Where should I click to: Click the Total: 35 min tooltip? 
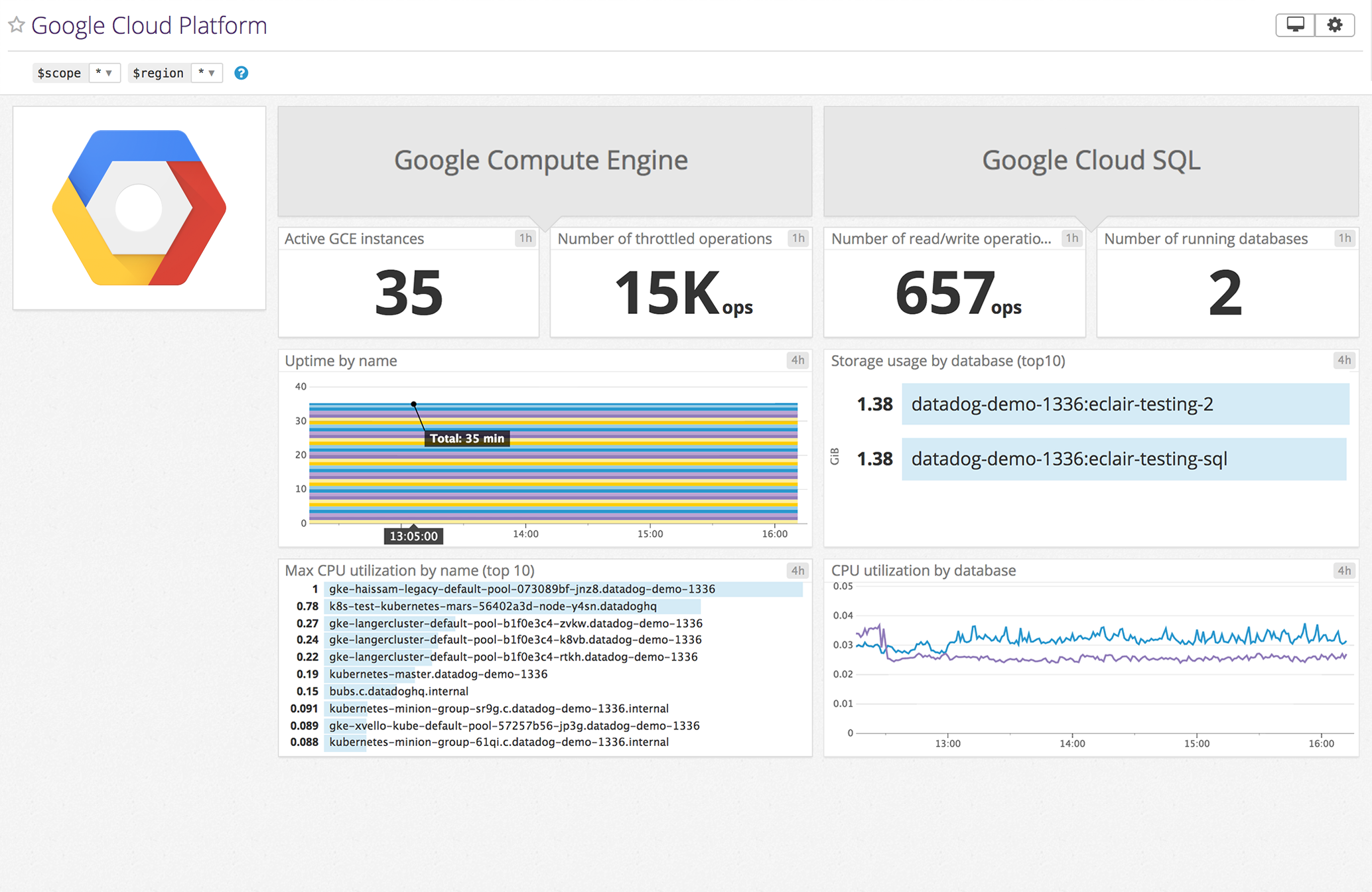coord(467,438)
